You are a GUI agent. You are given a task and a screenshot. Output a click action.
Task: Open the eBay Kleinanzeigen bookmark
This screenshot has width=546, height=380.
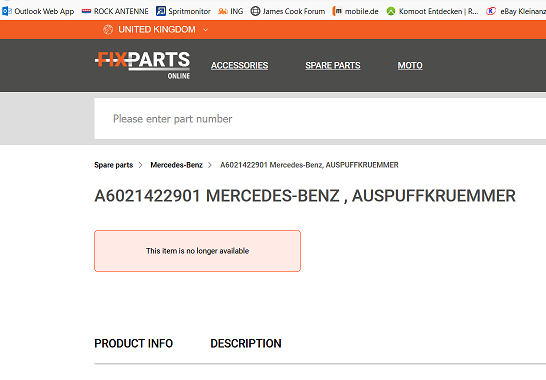pos(516,11)
